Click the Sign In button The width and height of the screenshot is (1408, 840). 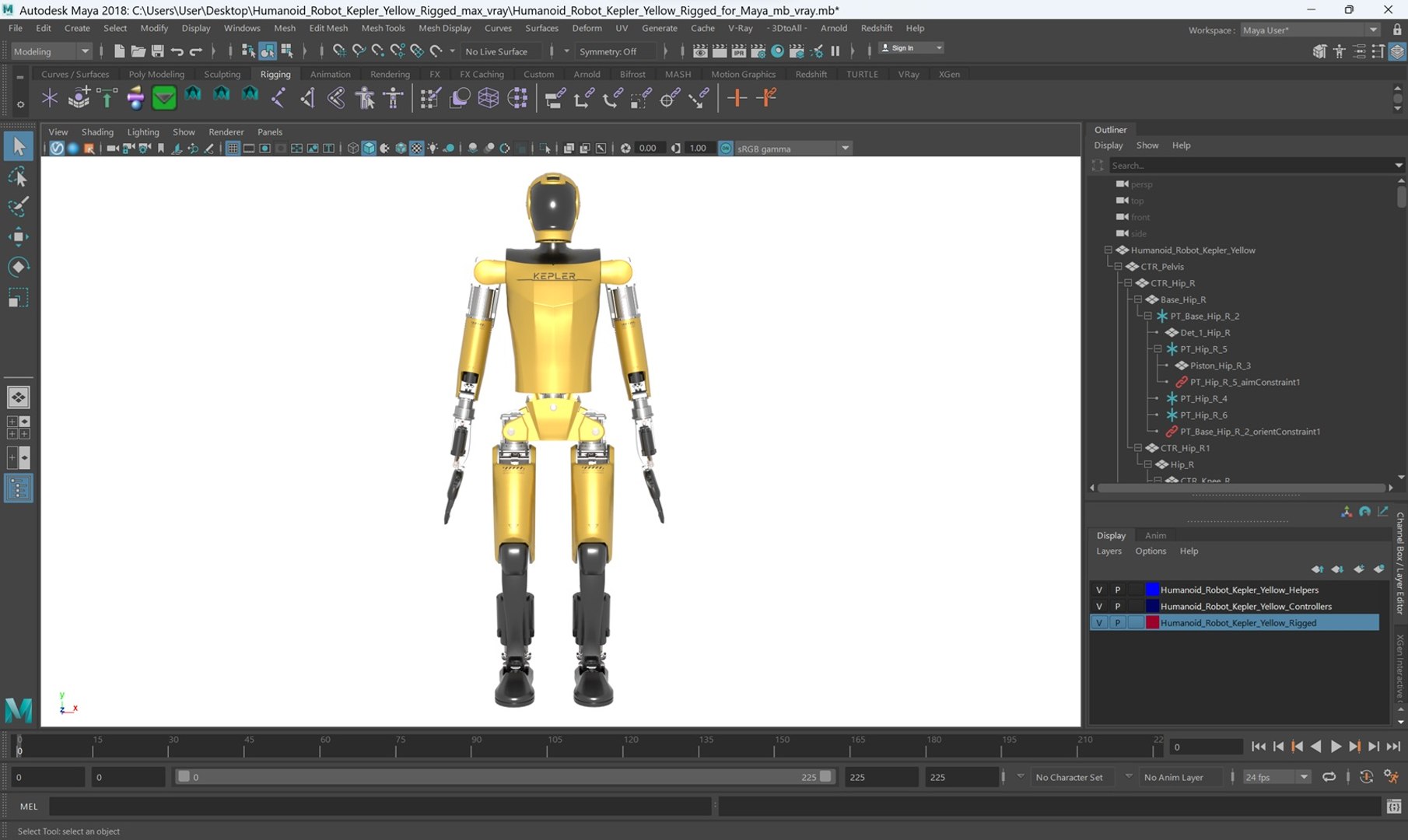click(910, 48)
